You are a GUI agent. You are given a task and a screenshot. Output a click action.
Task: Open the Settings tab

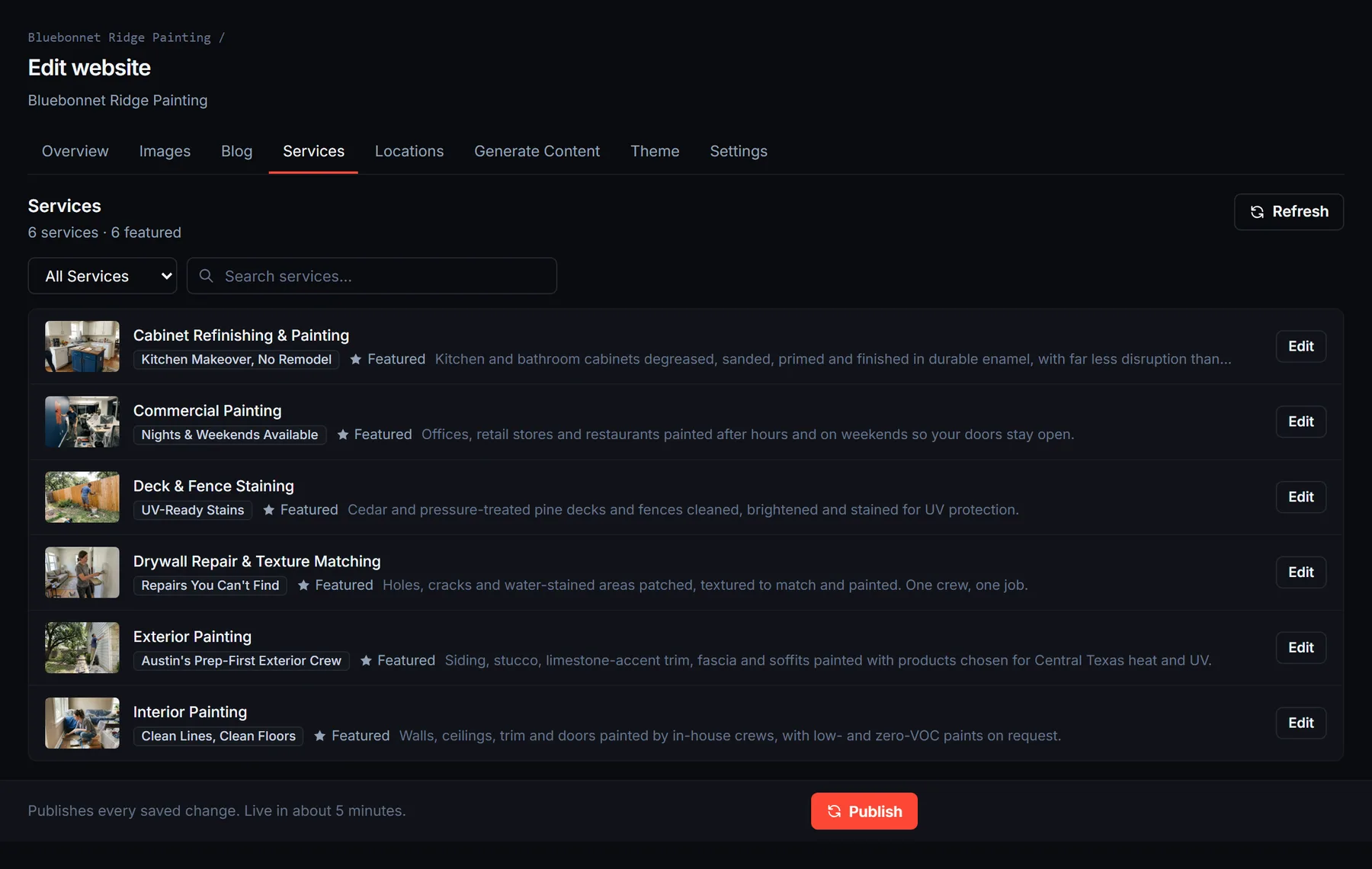pos(739,151)
